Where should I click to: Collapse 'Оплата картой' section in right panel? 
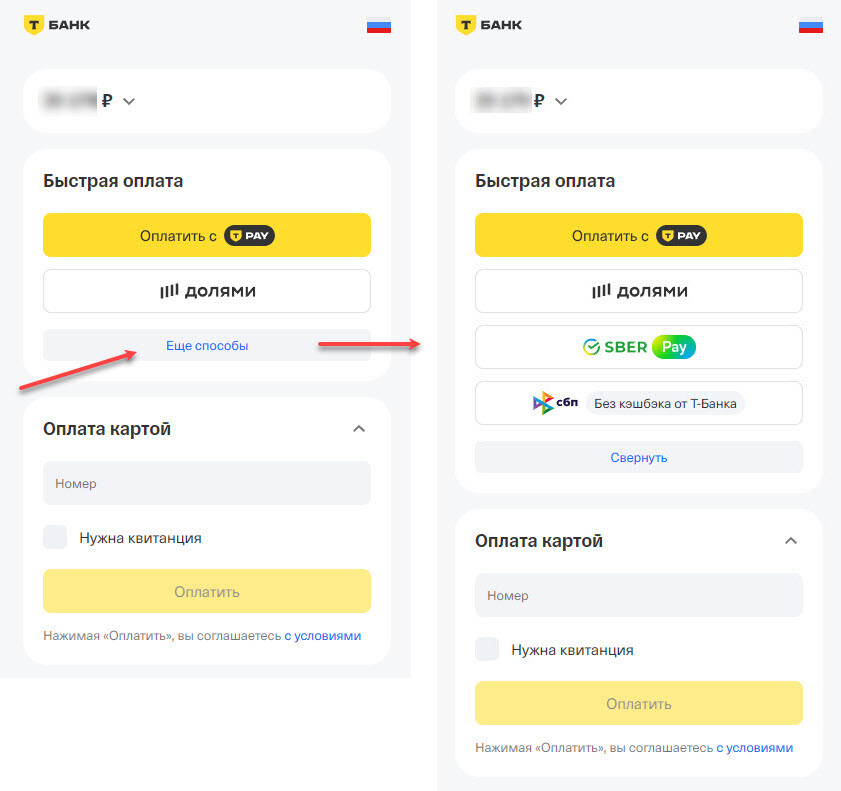coord(791,541)
